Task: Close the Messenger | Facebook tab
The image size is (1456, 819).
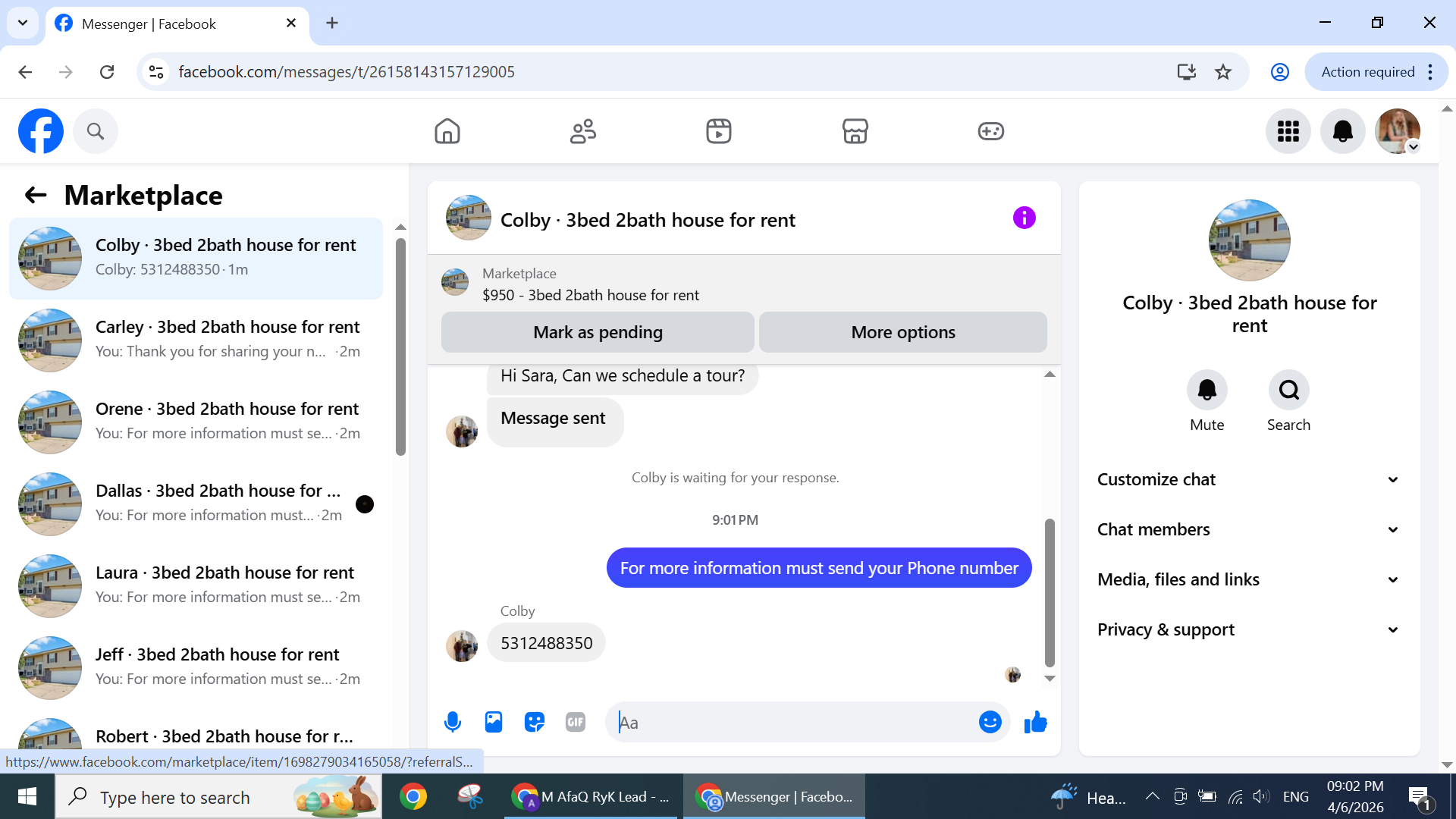Action: point(291,24)
